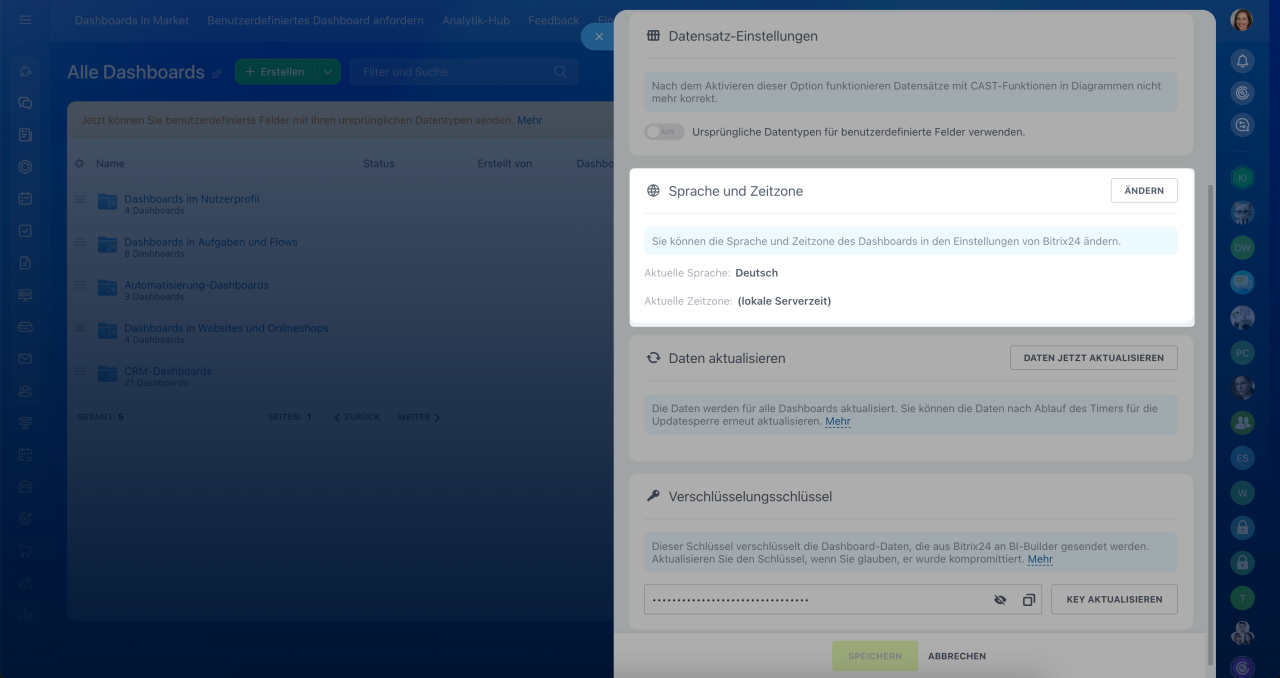Open the CRM funnel icon in left sidebar
This screenshot has height=678, width=1280.
25,423
